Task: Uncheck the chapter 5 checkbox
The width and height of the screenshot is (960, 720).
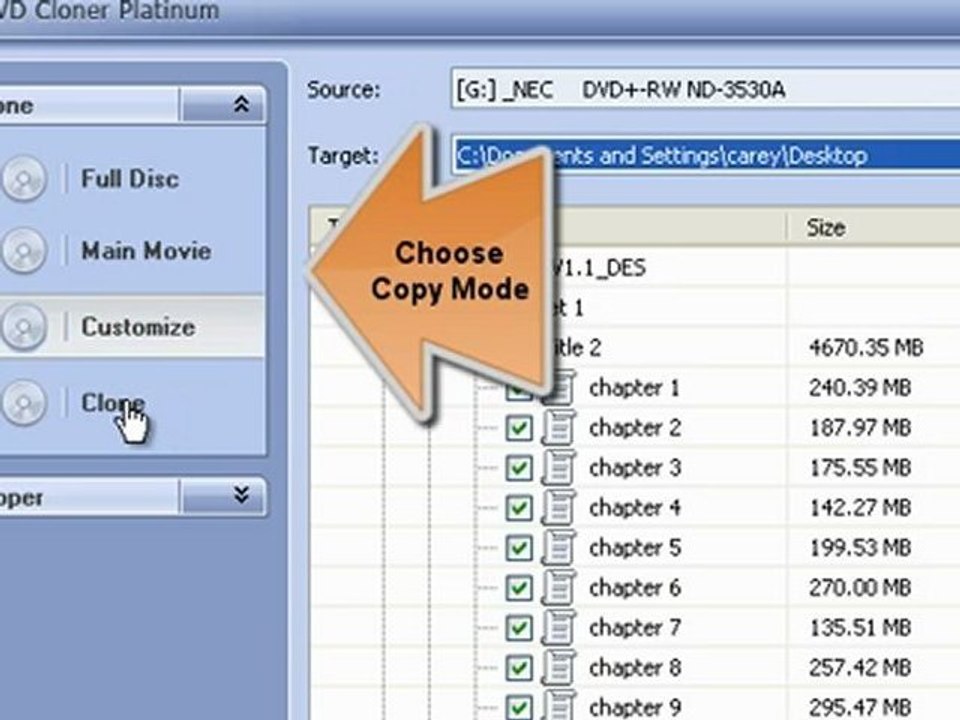Action: tap(519, 548)
